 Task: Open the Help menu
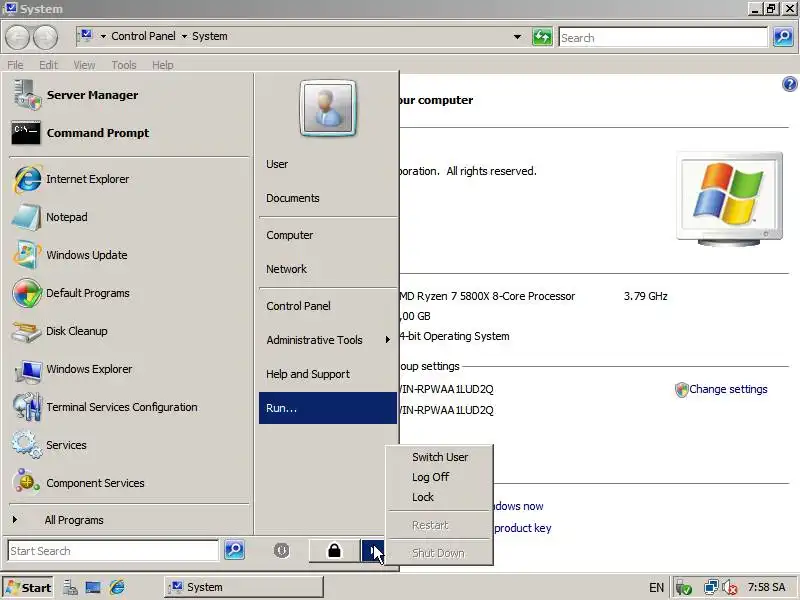click(163, 65)
